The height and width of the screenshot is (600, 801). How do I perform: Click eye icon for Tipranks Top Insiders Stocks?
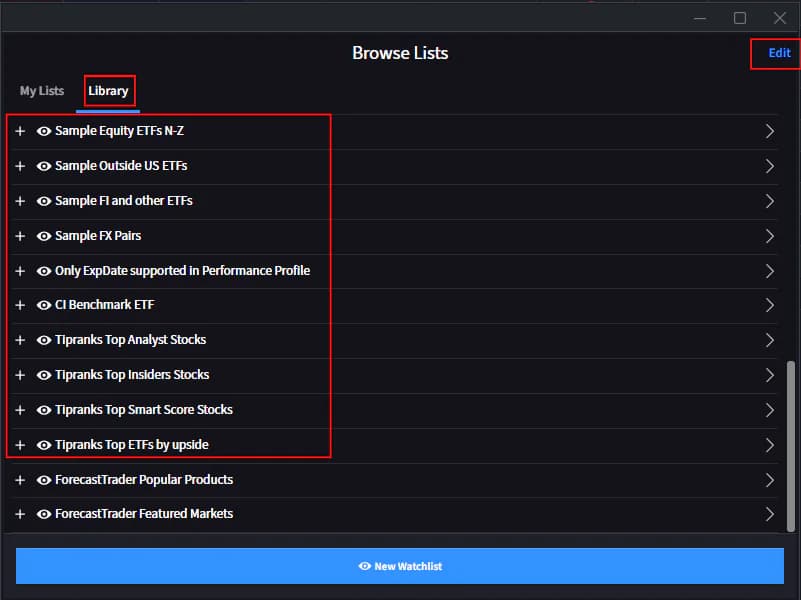click(x=44, y=375)
